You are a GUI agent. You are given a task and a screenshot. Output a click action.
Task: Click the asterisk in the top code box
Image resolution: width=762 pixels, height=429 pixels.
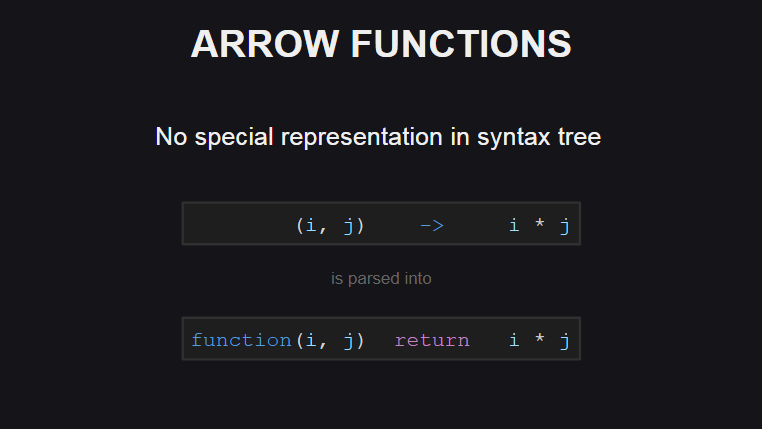coord(540,226)
